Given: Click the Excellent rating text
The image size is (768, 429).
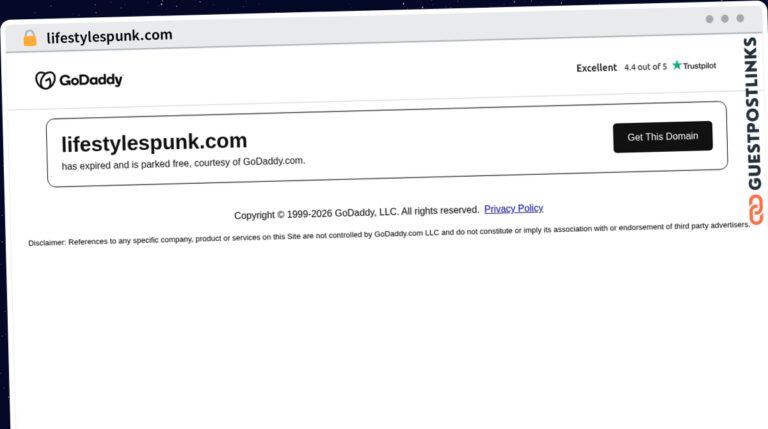Looking at the screenshot, I should 597,68.
